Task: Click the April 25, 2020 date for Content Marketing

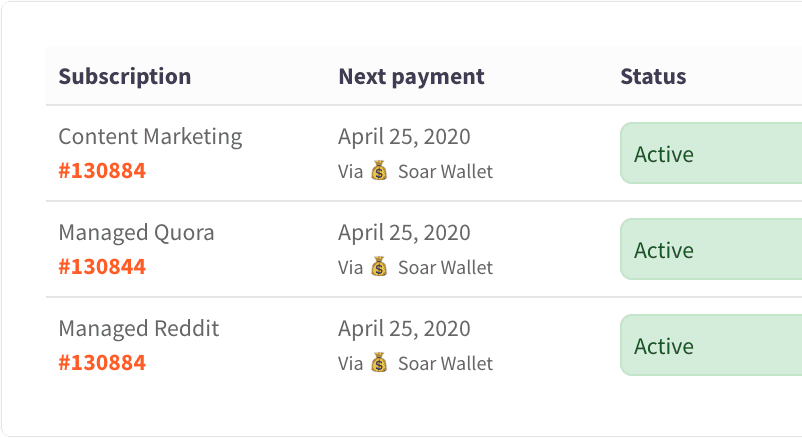Action: pos(404,137)
